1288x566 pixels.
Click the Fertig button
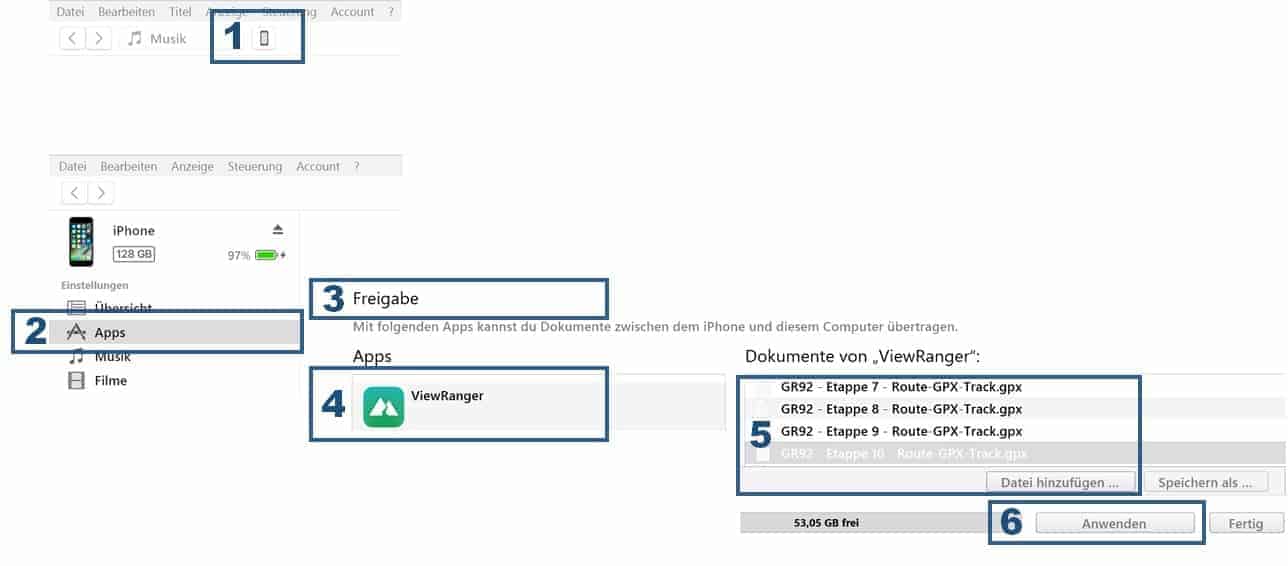coord(1246,523)
